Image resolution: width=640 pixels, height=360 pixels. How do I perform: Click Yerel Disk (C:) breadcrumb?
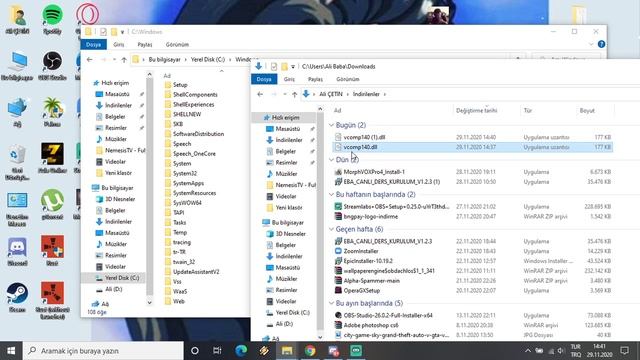pyautogui.click(x=208, y=60)
